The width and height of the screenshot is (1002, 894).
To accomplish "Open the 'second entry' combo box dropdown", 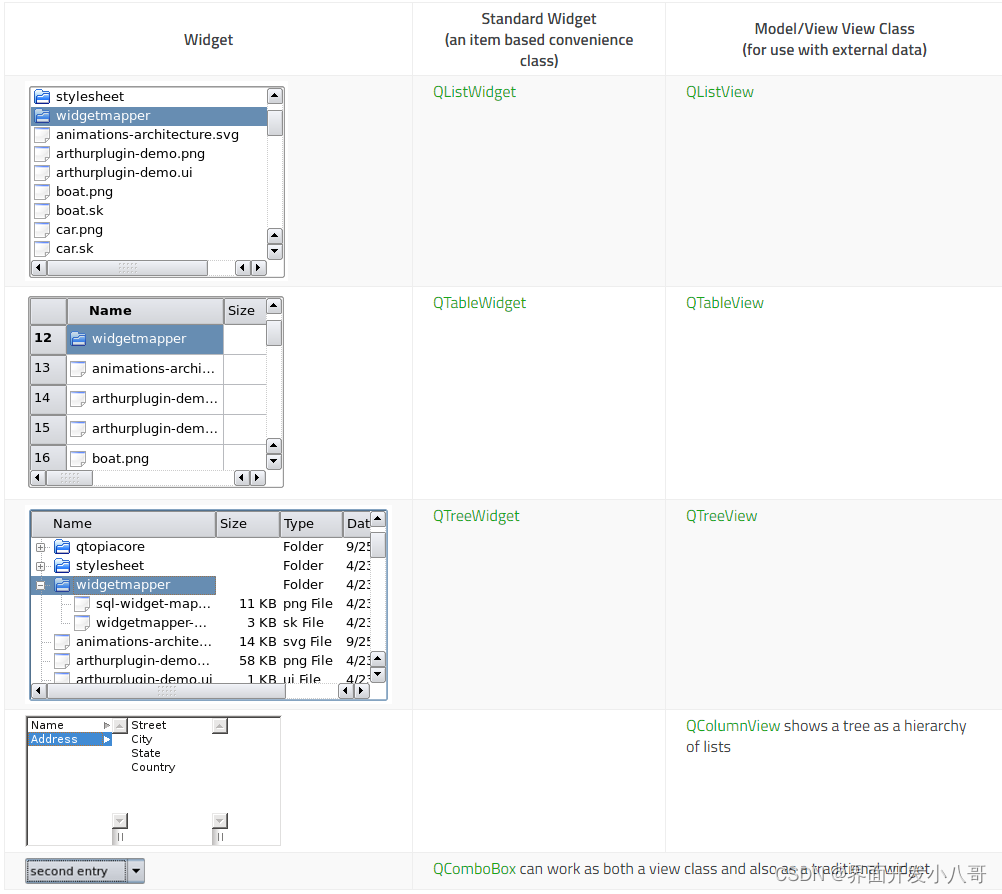I will pos(136,871).
